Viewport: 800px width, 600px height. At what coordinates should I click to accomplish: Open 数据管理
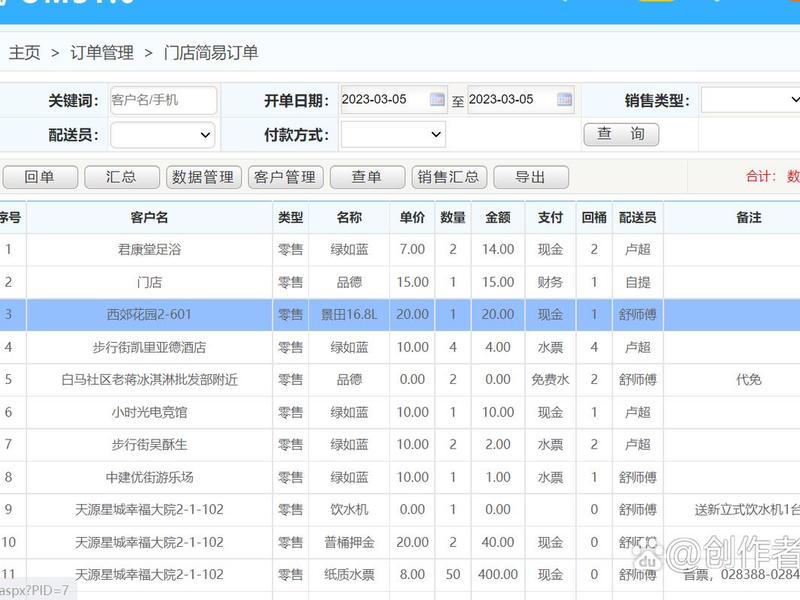[204, 177]
